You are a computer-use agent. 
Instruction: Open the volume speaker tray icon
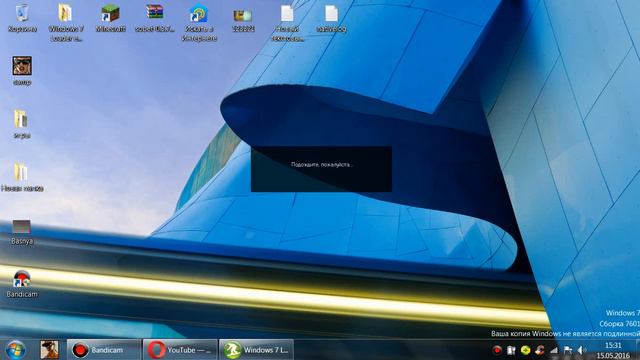[x=582, y=350]
